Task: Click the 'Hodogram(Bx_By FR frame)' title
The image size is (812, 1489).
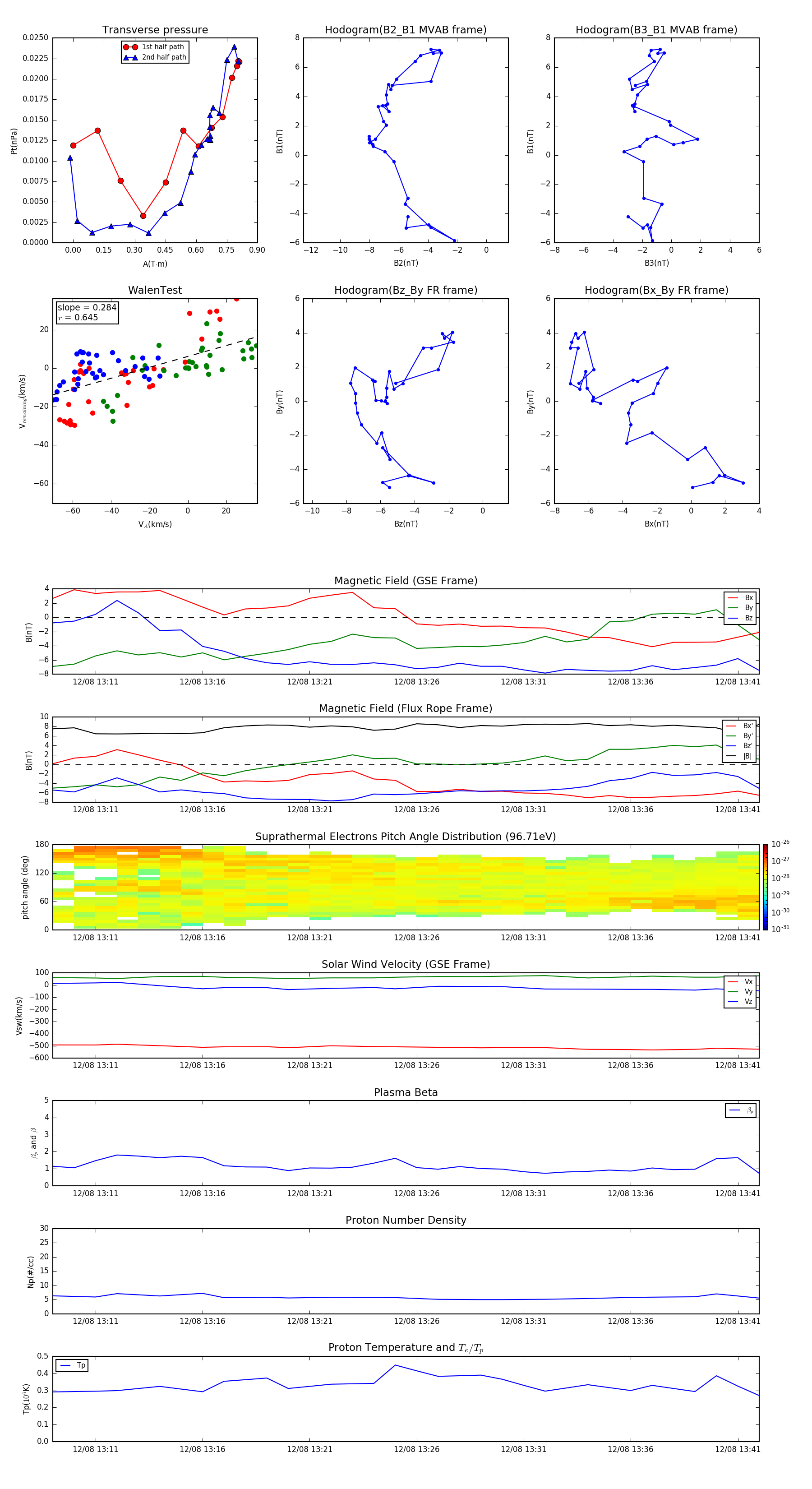Action: click(x=656, y=290)
